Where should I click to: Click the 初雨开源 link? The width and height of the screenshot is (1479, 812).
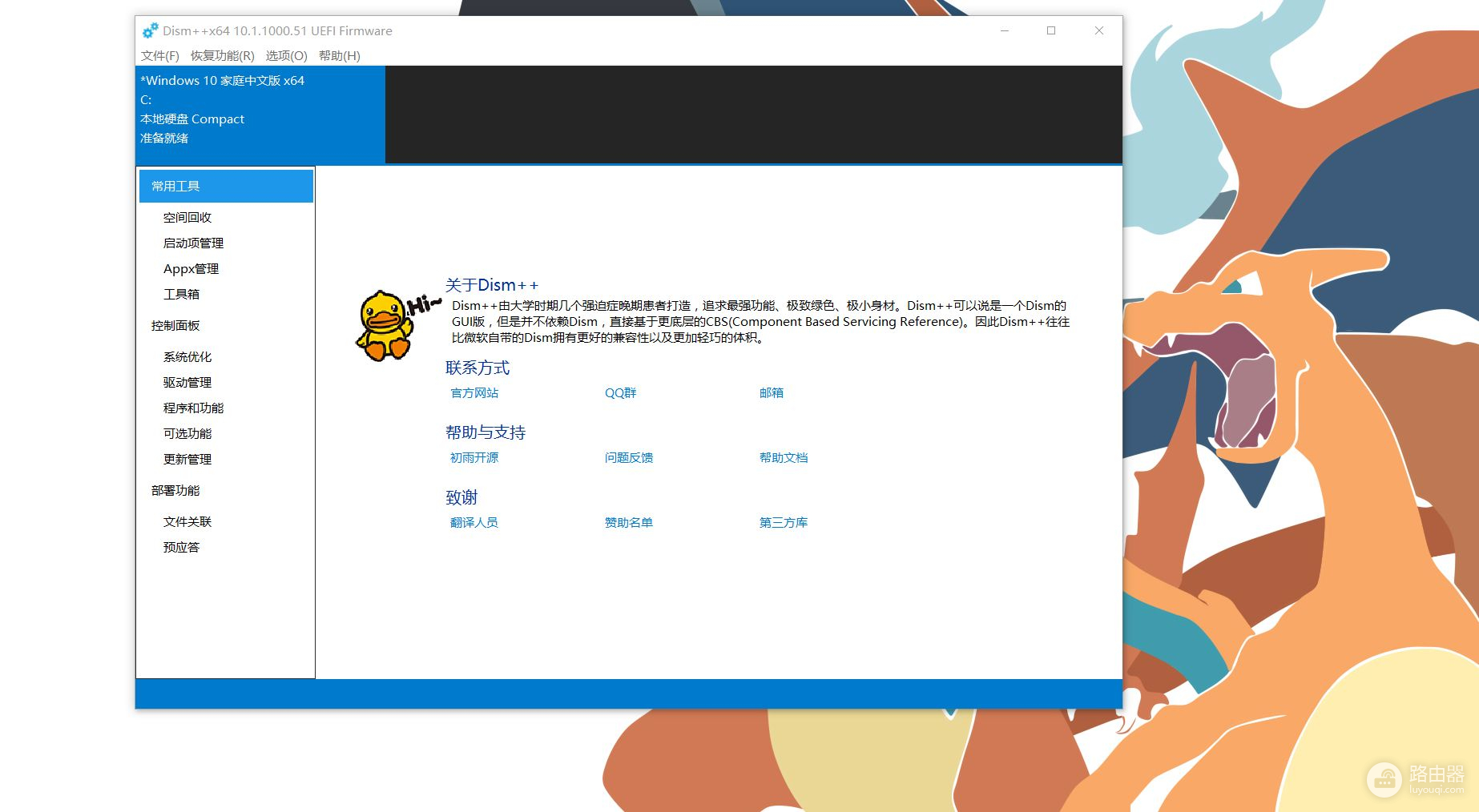(x=474, y=457)
